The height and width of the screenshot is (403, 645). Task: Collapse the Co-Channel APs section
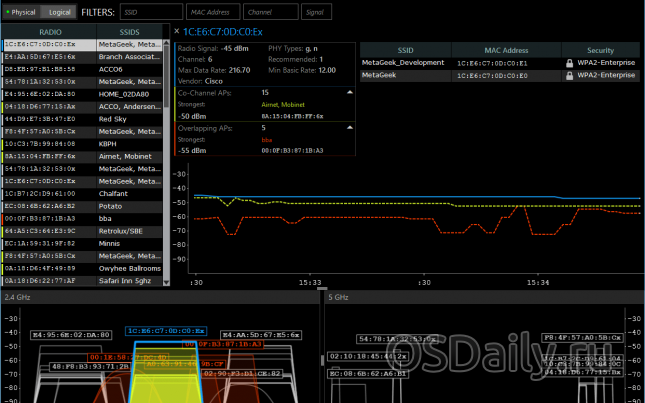(x=350, y=92)
